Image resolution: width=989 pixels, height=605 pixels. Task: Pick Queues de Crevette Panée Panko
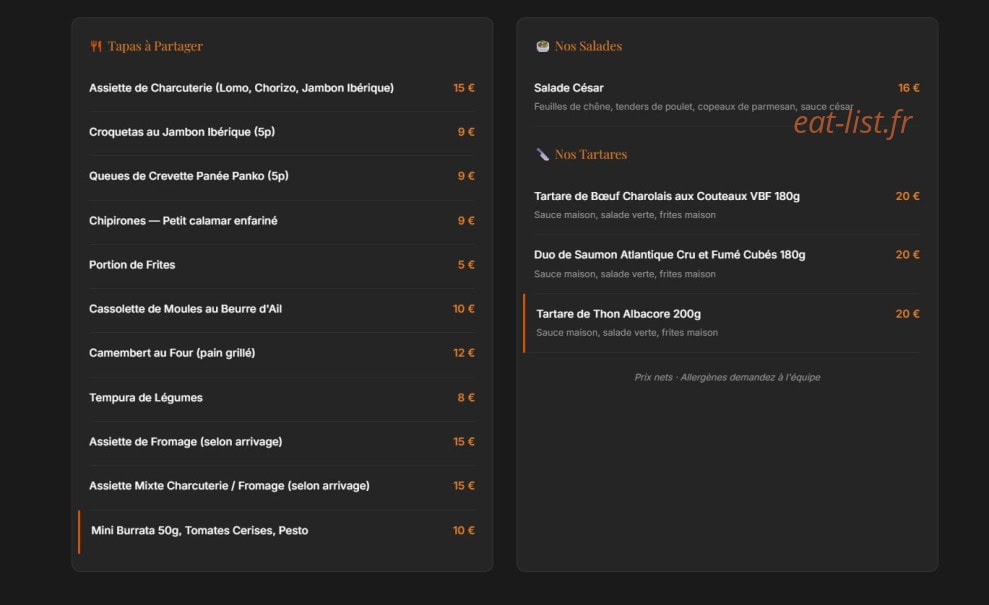click(282, 177)
